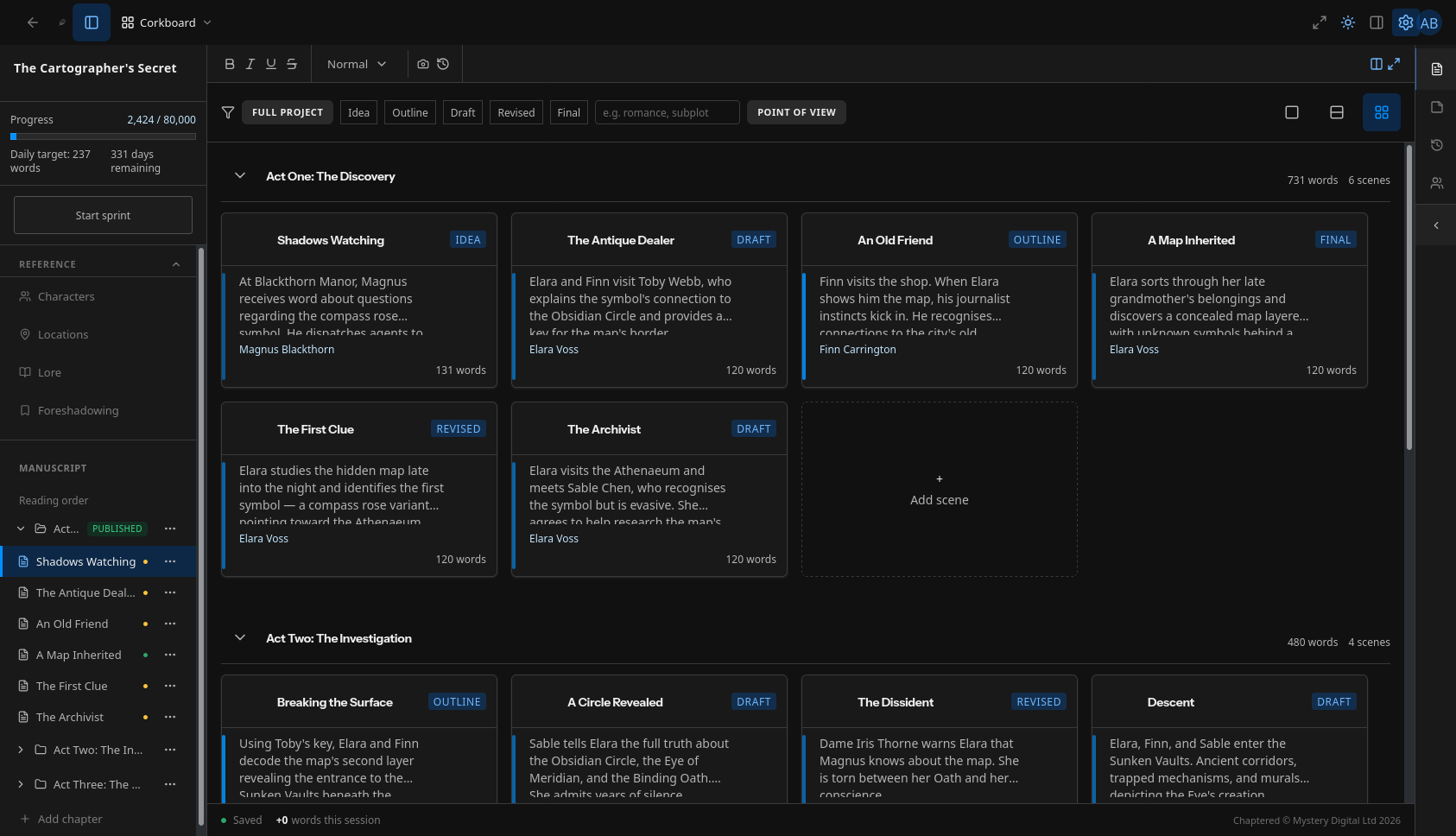Toggle light theme with the sun icon

coord(1348,22)
